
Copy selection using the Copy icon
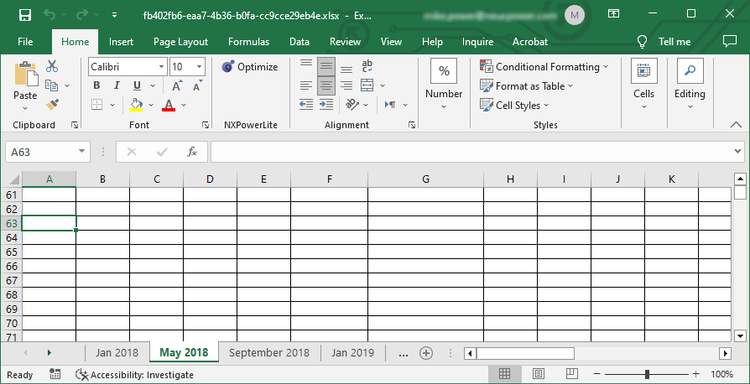click(x=52, y=85)
